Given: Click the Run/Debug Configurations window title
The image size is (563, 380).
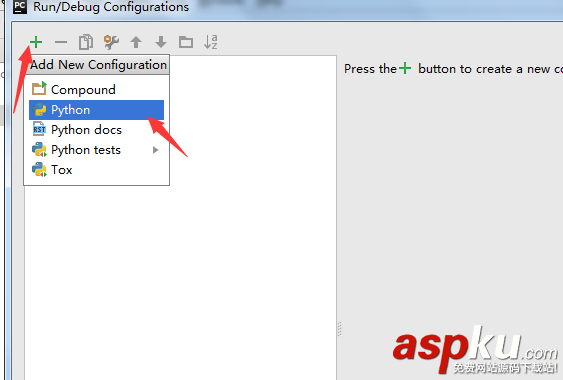Looking at the screenshot, I should tap(111, 7).
